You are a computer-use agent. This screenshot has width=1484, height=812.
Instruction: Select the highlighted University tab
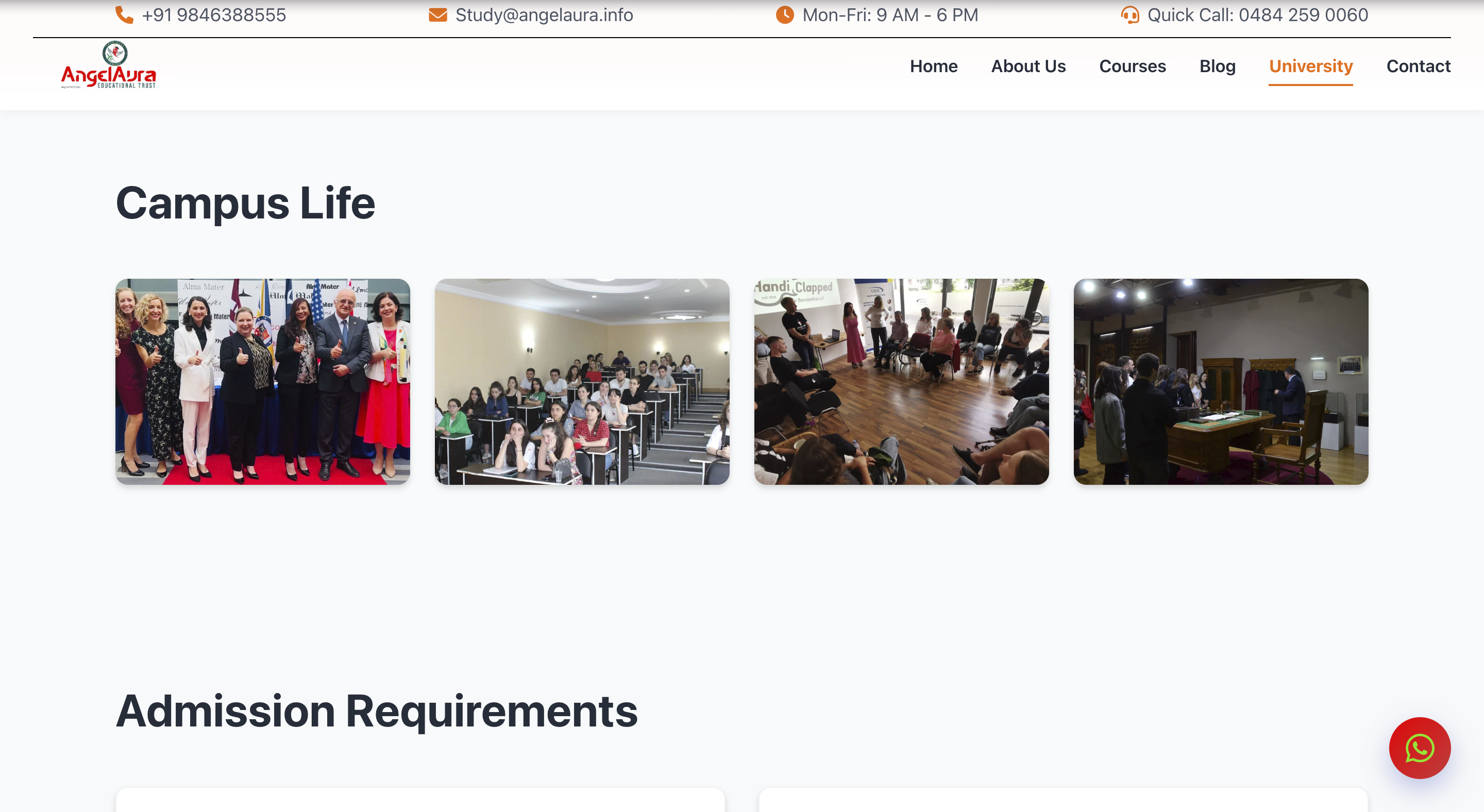tap(1310, 66)
